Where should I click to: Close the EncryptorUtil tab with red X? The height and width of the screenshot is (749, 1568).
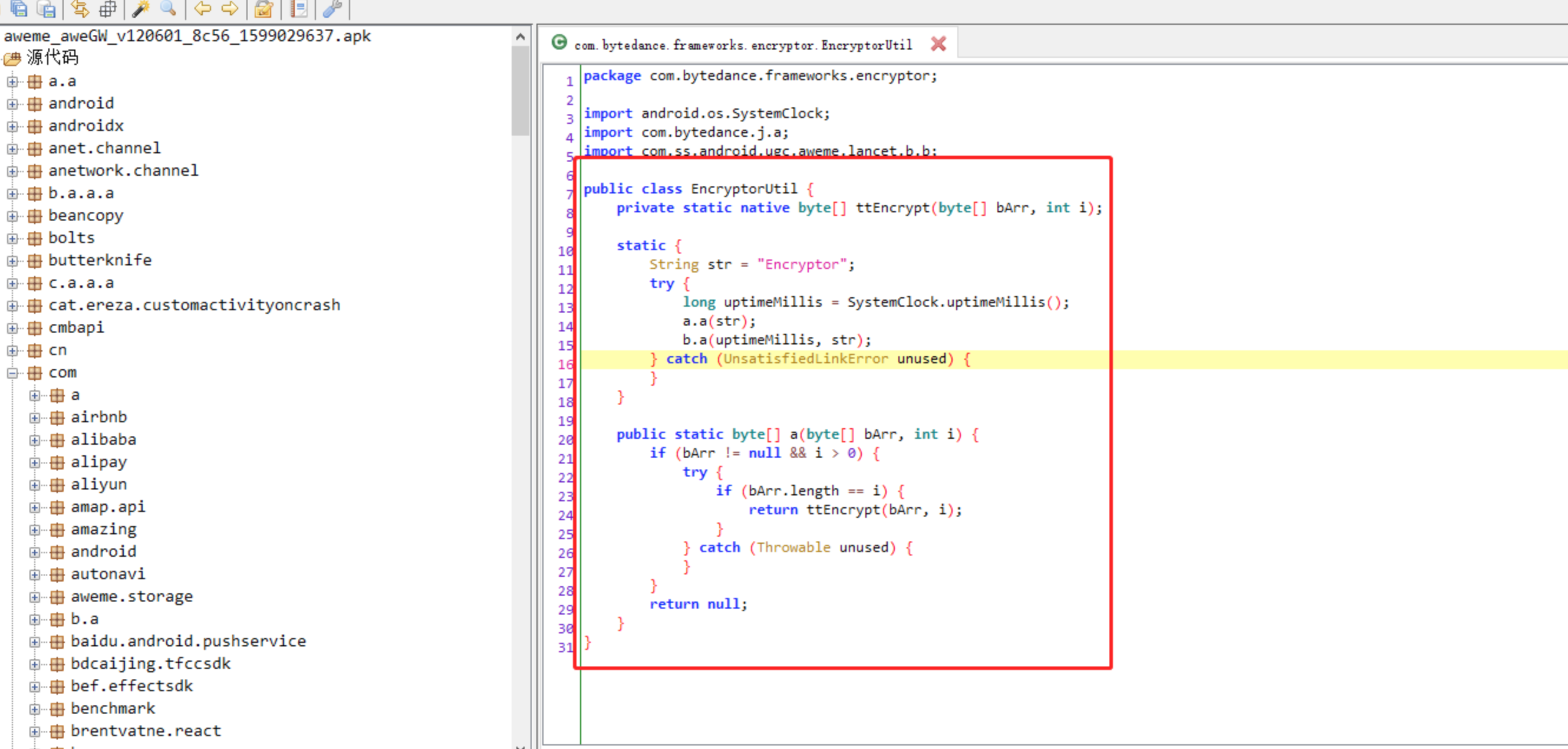point(938,44)
